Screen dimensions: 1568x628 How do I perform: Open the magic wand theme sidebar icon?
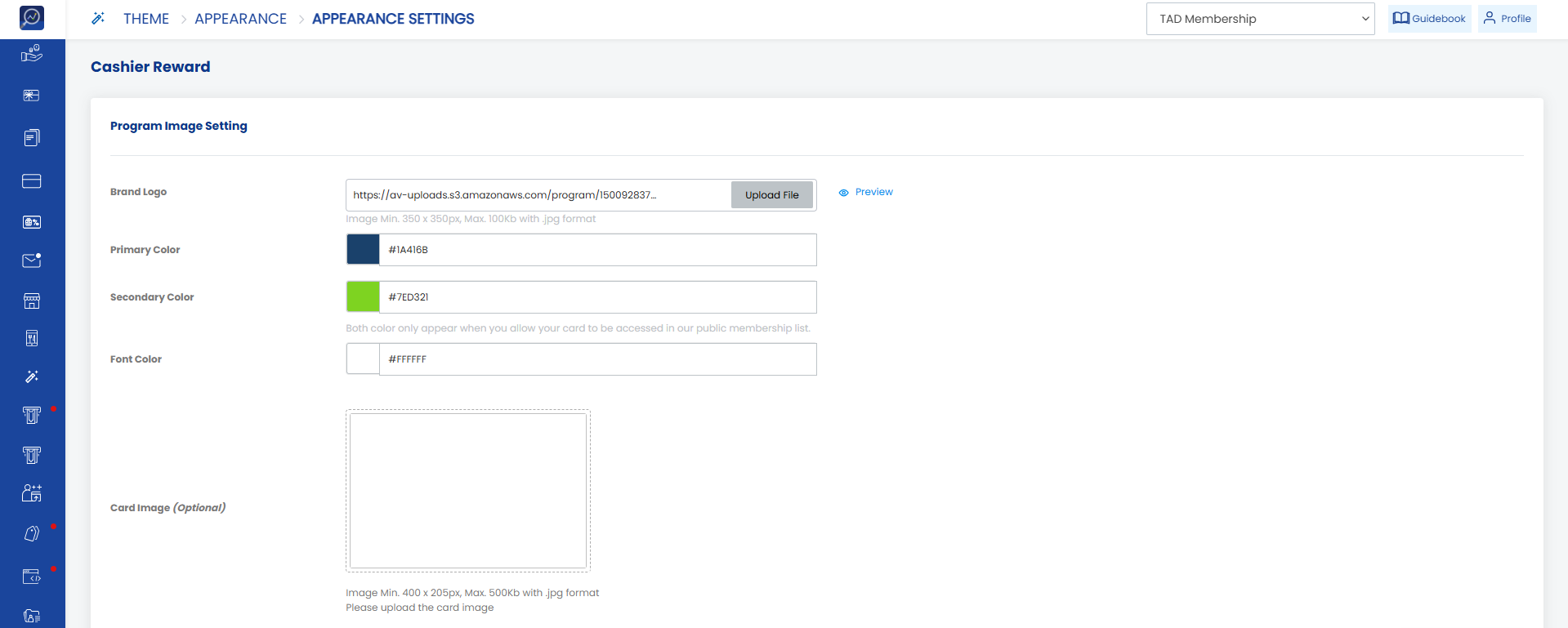click(32, 376)
